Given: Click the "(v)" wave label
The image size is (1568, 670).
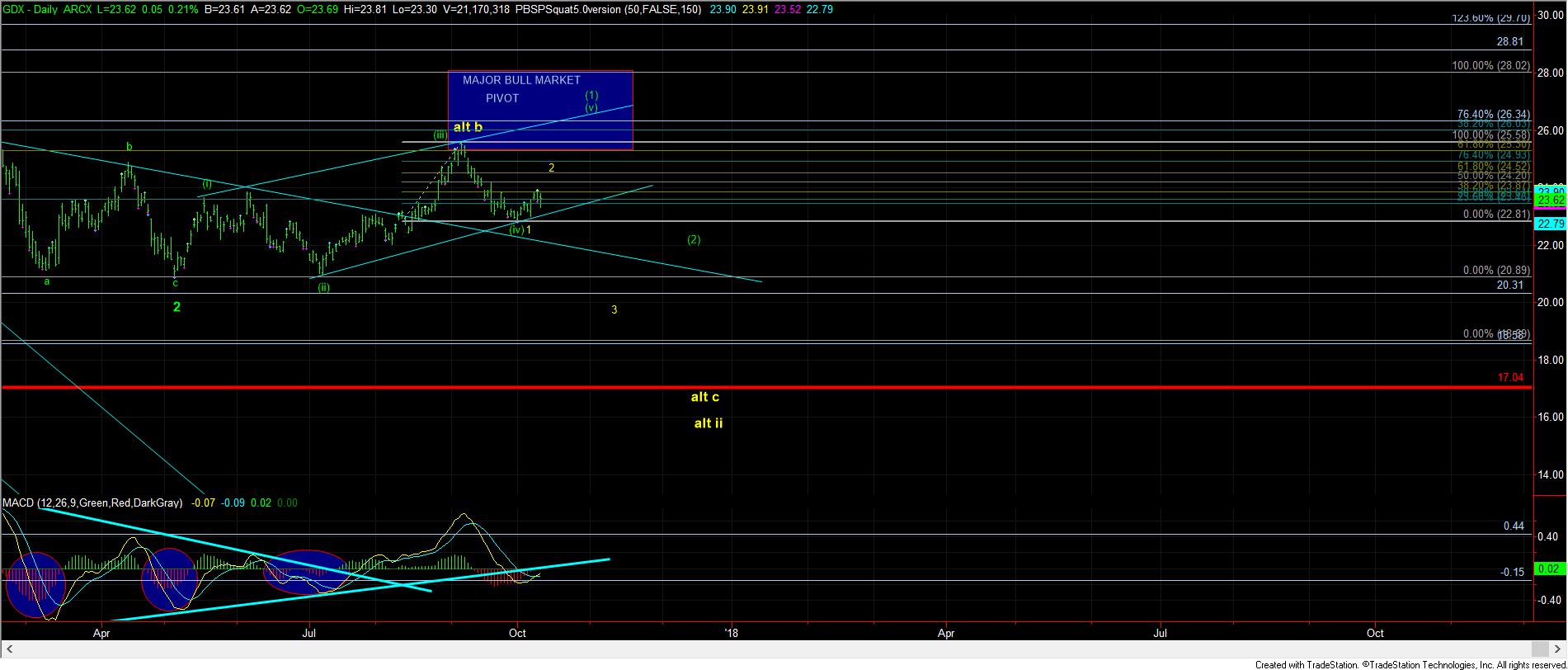Looking at the screenshot, I should click(591, 108).
